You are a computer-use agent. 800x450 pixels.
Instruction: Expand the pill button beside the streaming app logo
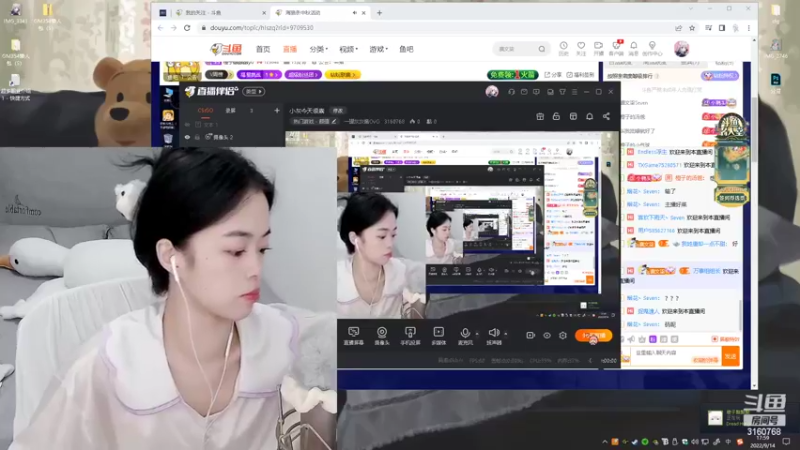click(x=254, y=92)
